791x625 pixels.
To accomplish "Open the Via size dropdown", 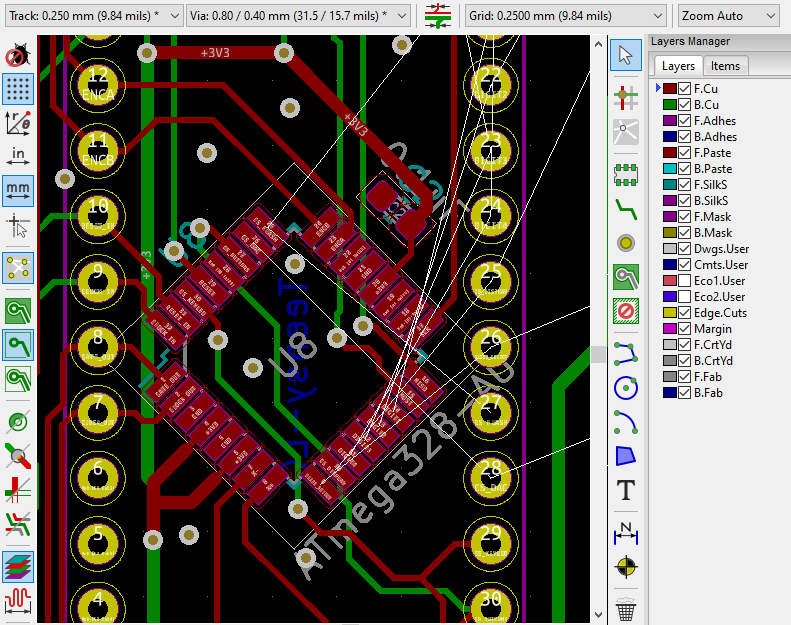I will click(x=298, y=16).
